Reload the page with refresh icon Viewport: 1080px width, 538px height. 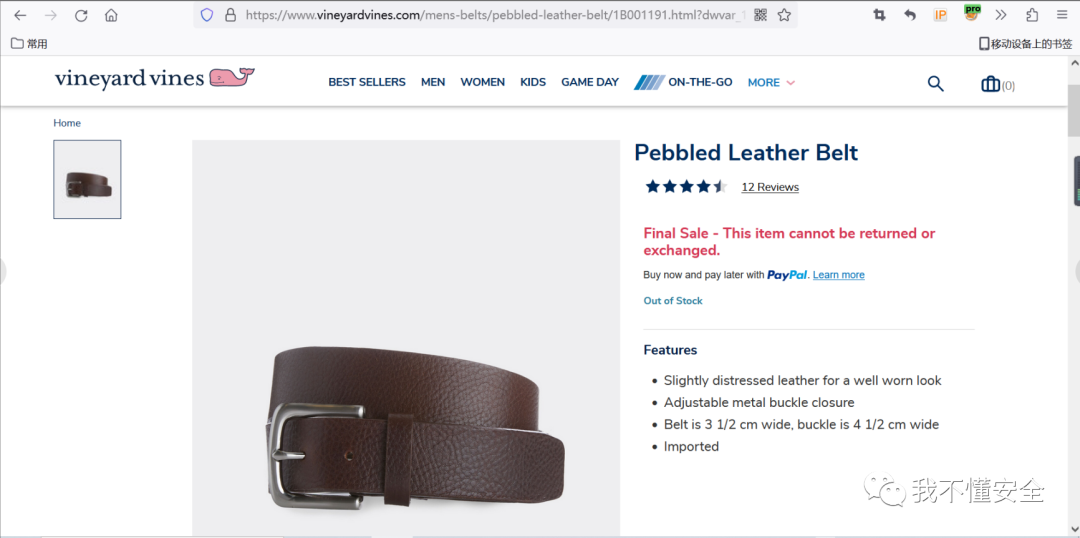(x=81, y=15)
